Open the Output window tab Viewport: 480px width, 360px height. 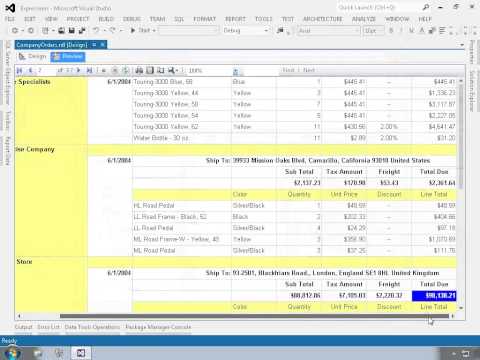coord(23,327)
